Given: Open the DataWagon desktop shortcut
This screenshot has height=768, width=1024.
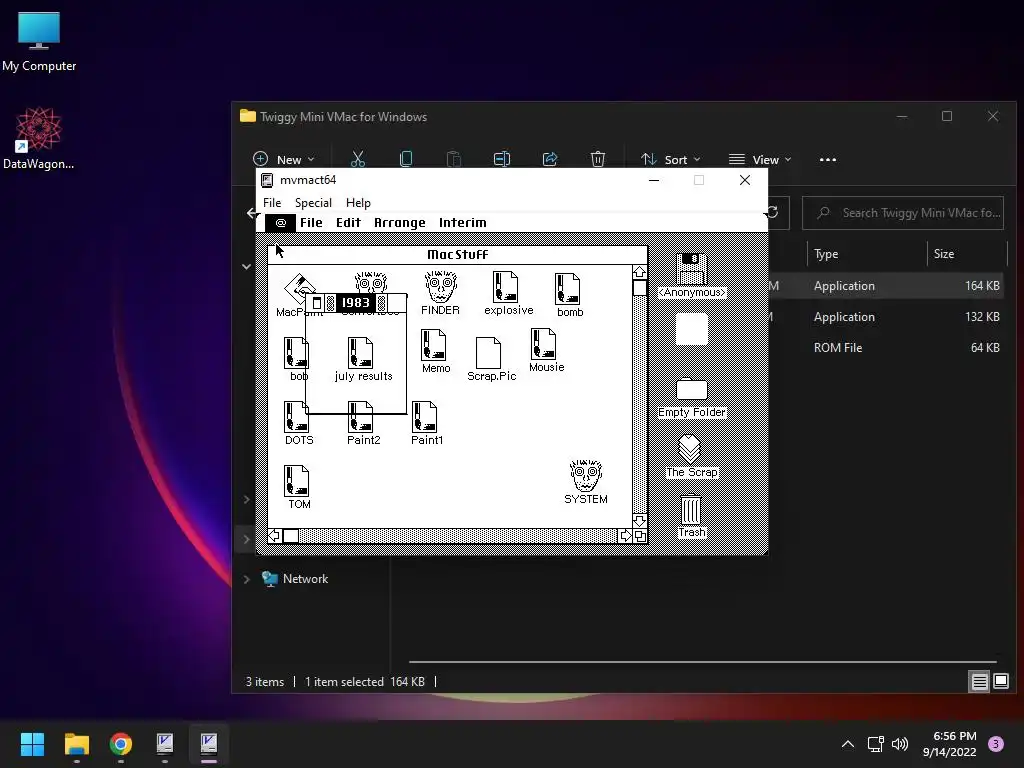Looking at the screenshot, I should pos(39,138).
